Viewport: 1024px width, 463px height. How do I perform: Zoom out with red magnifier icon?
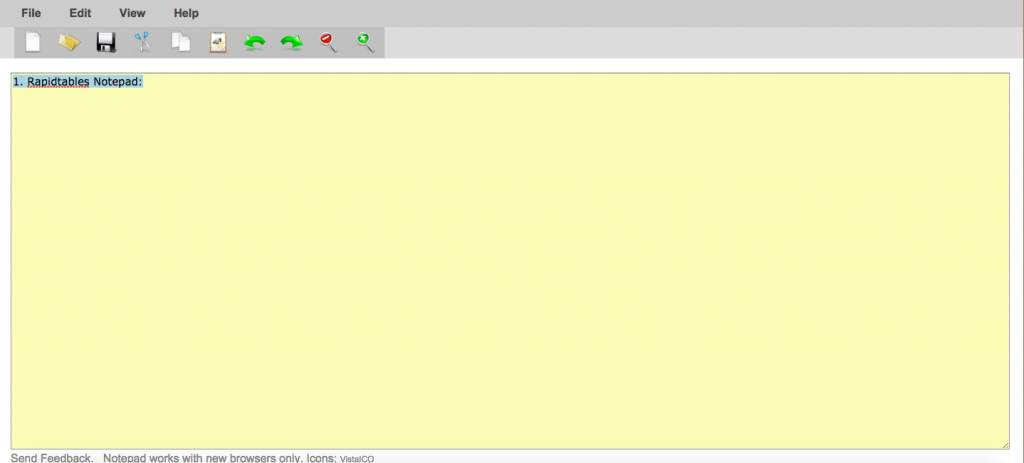click(x=328, y=42)
